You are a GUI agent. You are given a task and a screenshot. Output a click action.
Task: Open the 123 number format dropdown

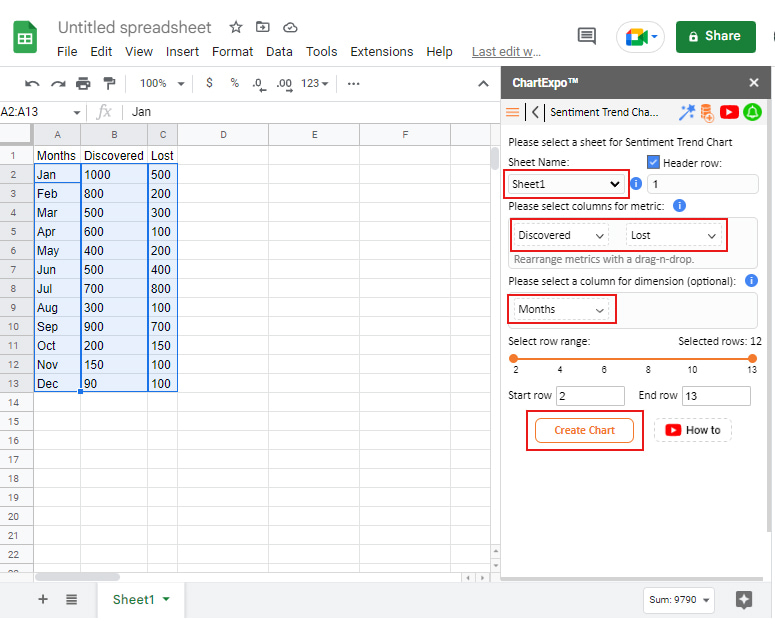(314, 84)
